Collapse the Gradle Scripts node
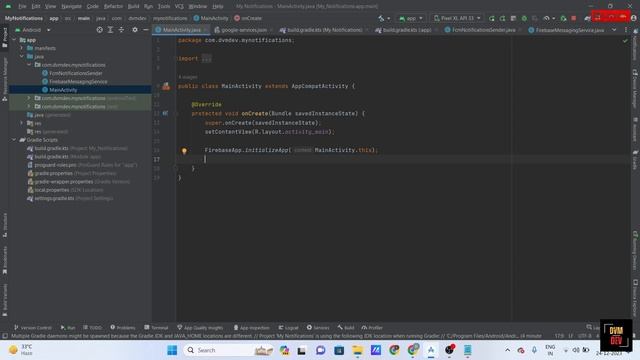Viewport: 640px width, 360px height. click(x=14, y=140)
